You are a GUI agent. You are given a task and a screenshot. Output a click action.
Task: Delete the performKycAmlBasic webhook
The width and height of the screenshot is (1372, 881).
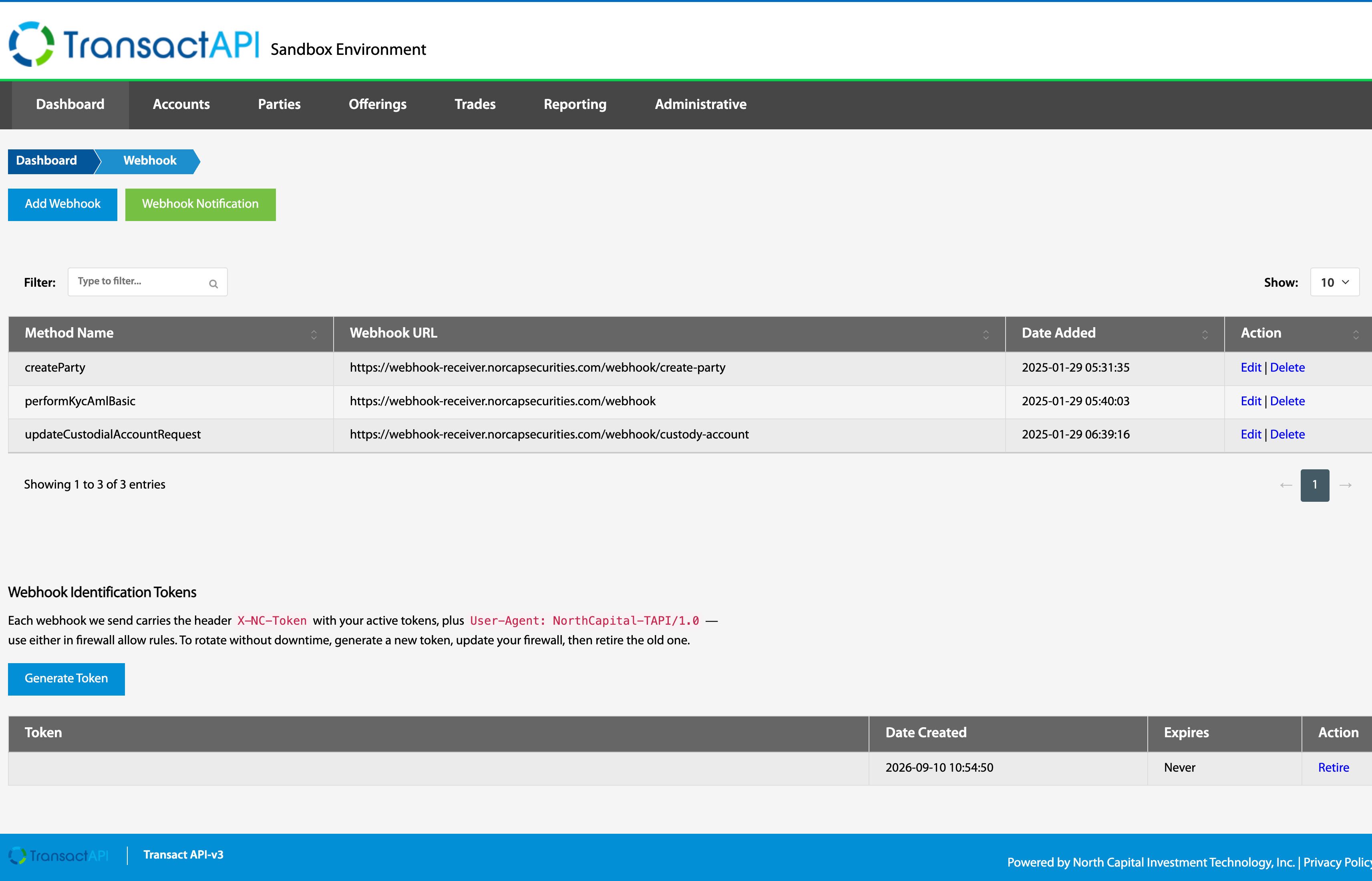pyautogui.click(x=1288, y=402)
